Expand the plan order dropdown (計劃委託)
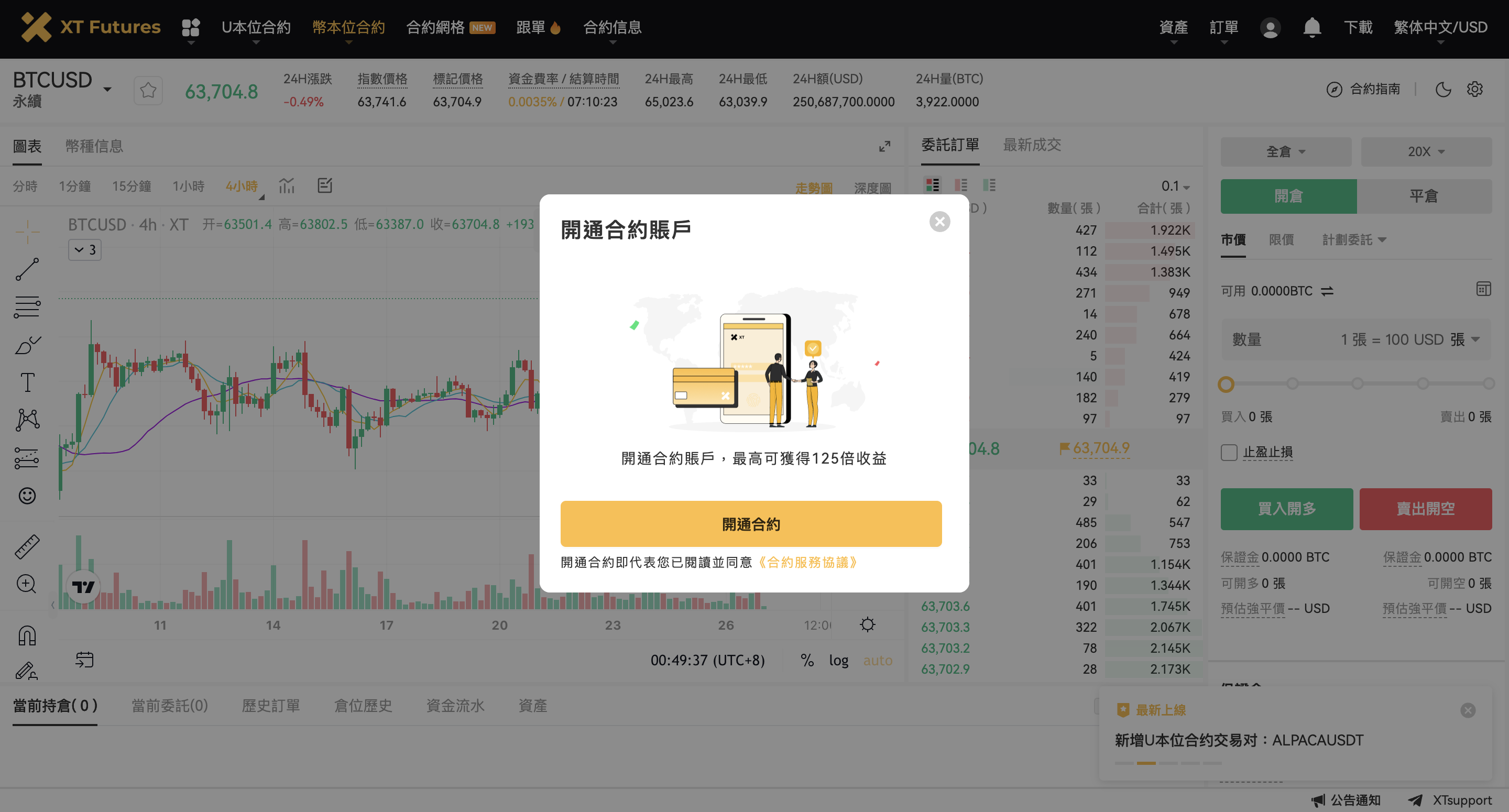The height and width of the screenshot is (812, 1509). coord(1354,239)
